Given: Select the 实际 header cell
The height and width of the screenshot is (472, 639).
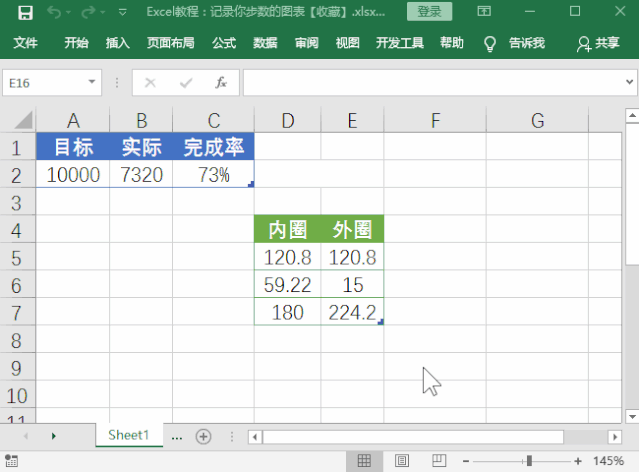Looking at the screenshot, I should point(141,147).
